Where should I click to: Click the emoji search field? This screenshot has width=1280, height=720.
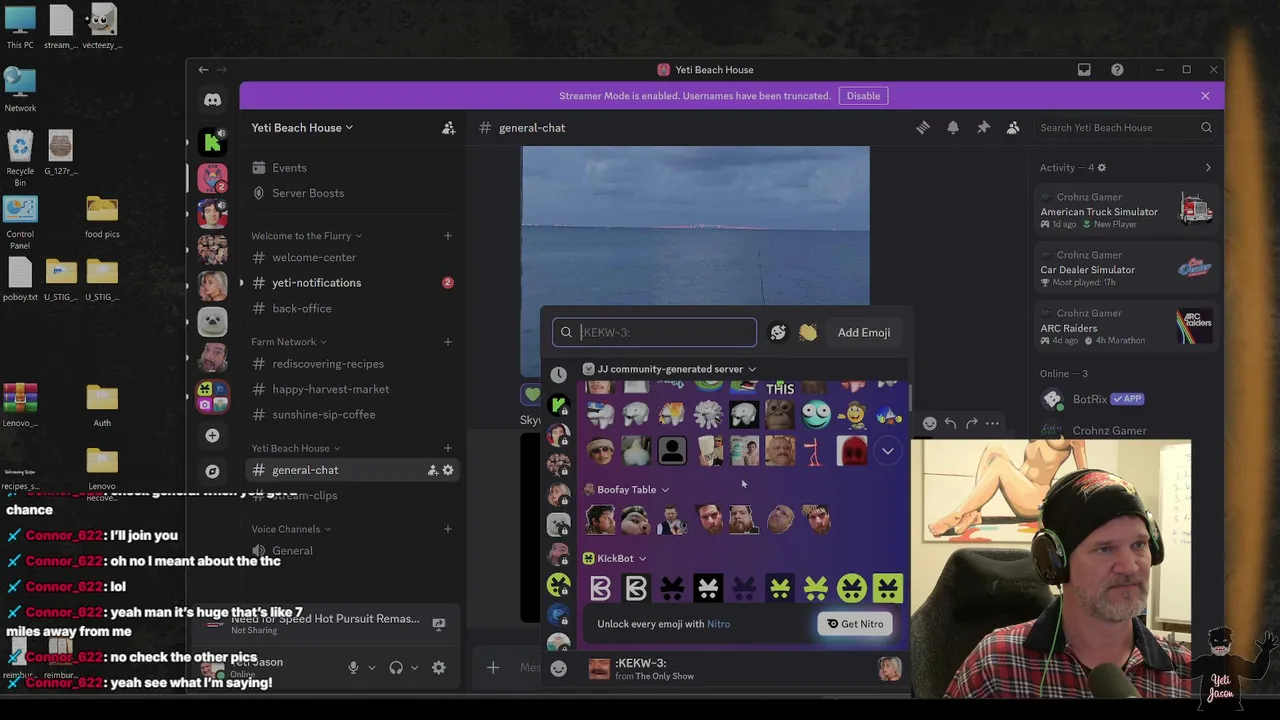point(655,332)
